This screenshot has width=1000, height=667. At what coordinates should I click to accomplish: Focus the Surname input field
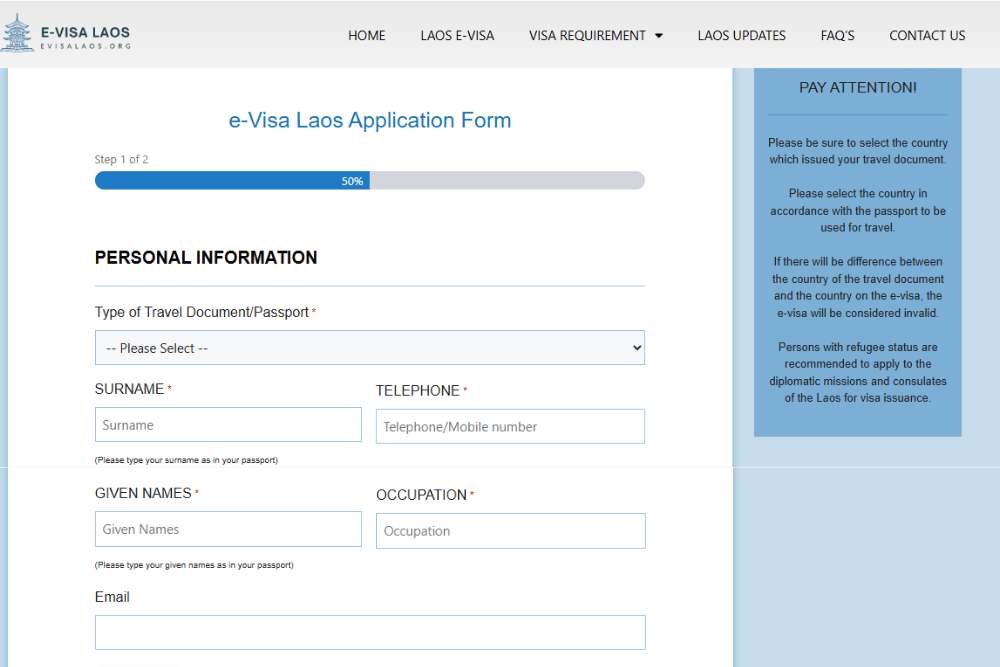tap(228, 425)
